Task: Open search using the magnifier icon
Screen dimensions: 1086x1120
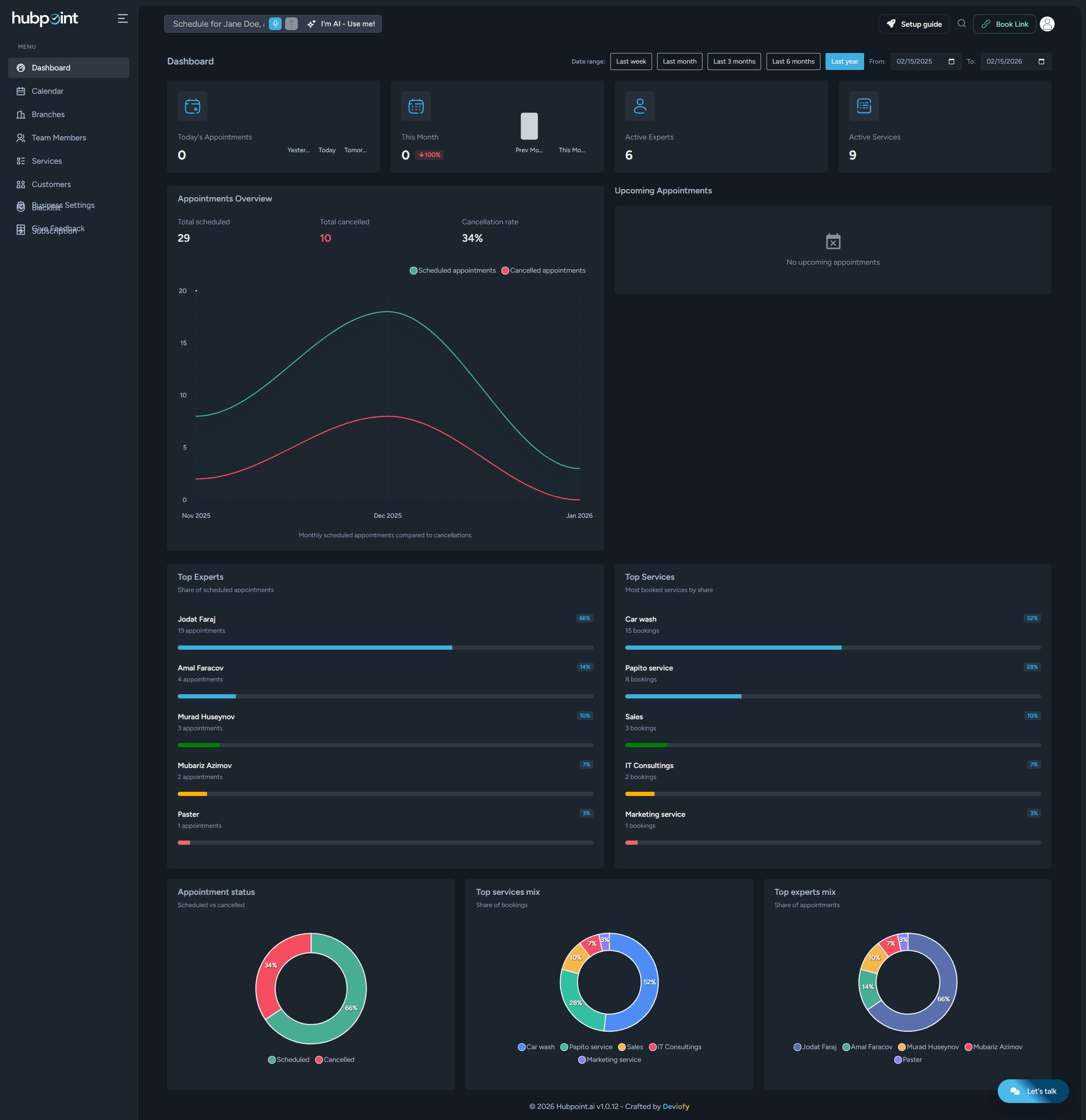Action: point(961,23)
